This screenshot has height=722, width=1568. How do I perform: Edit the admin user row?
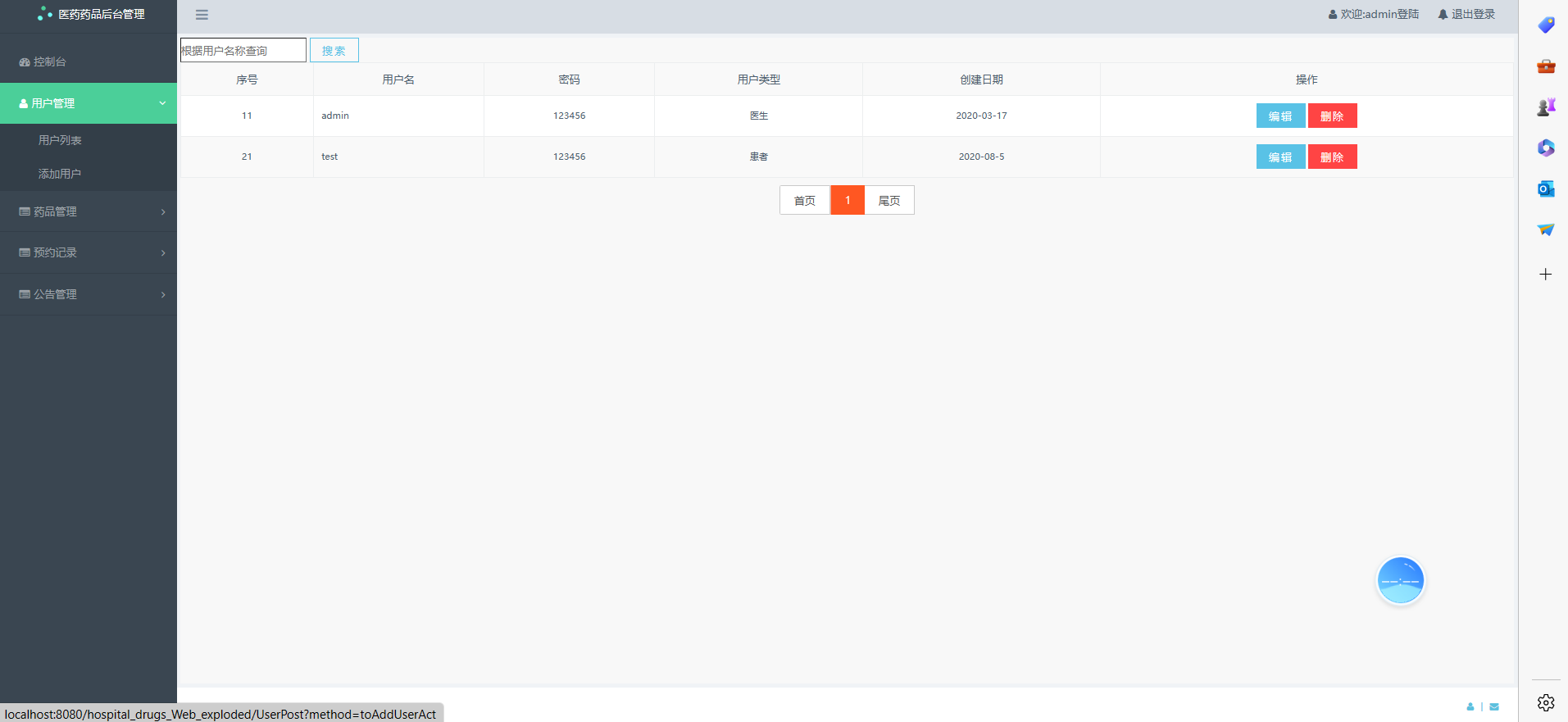1280,116
